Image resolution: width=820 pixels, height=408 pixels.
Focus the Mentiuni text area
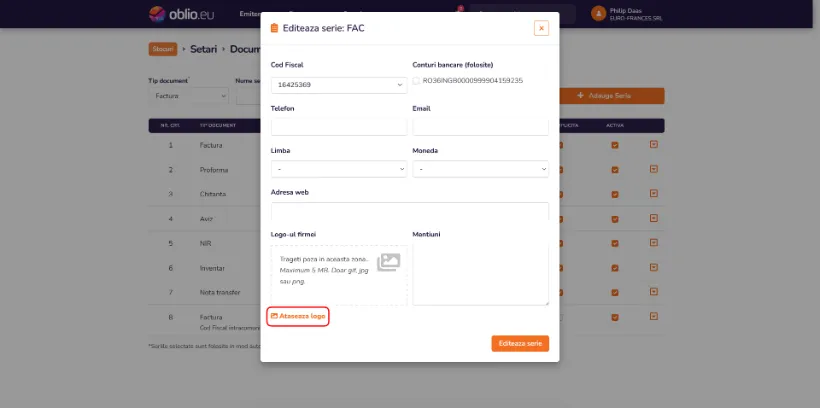tap(481, 274)
